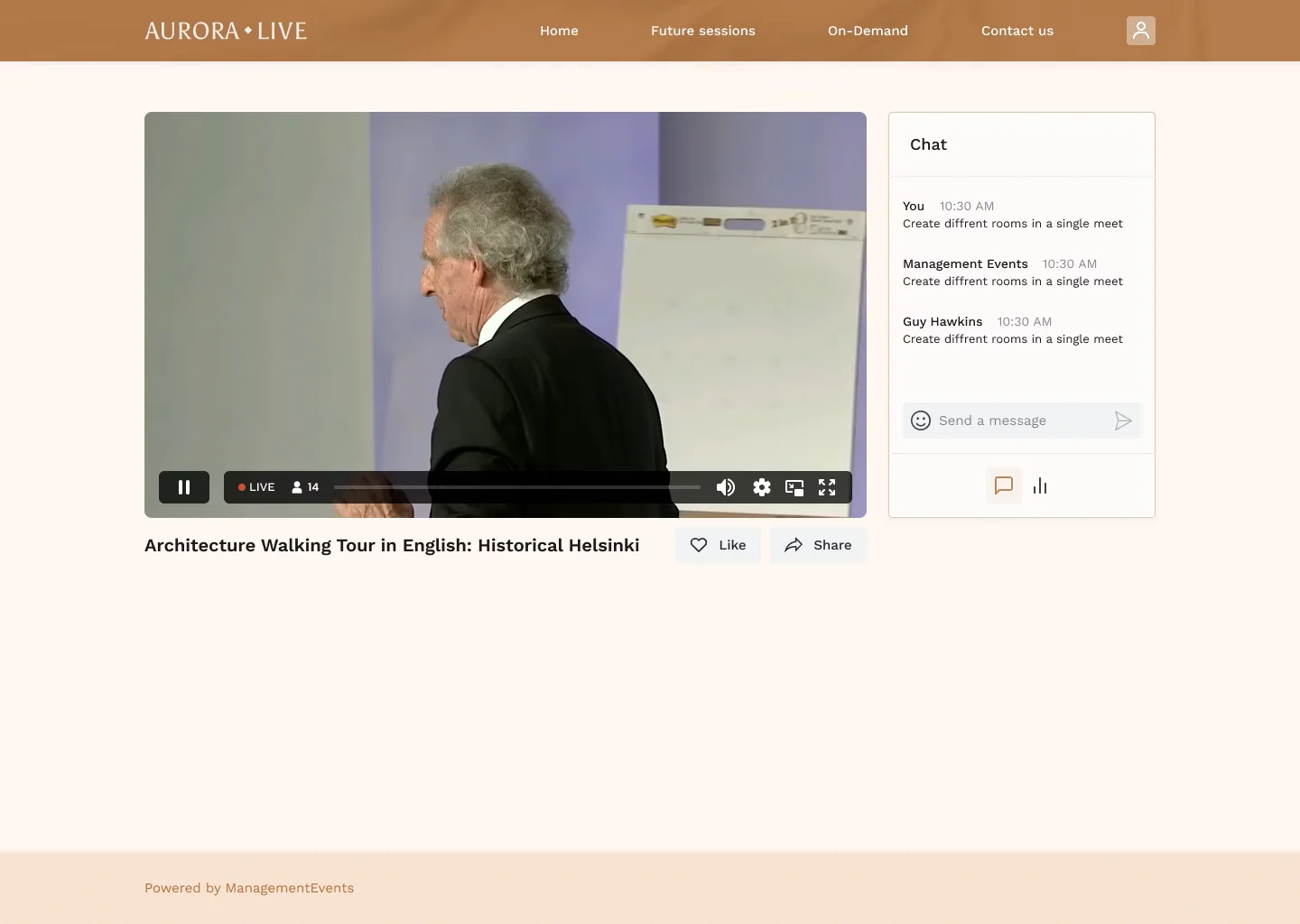Viewport: 1300px width, 924px height.
Task: Switch to the chat panel tab
Action: click(1004, 485)
